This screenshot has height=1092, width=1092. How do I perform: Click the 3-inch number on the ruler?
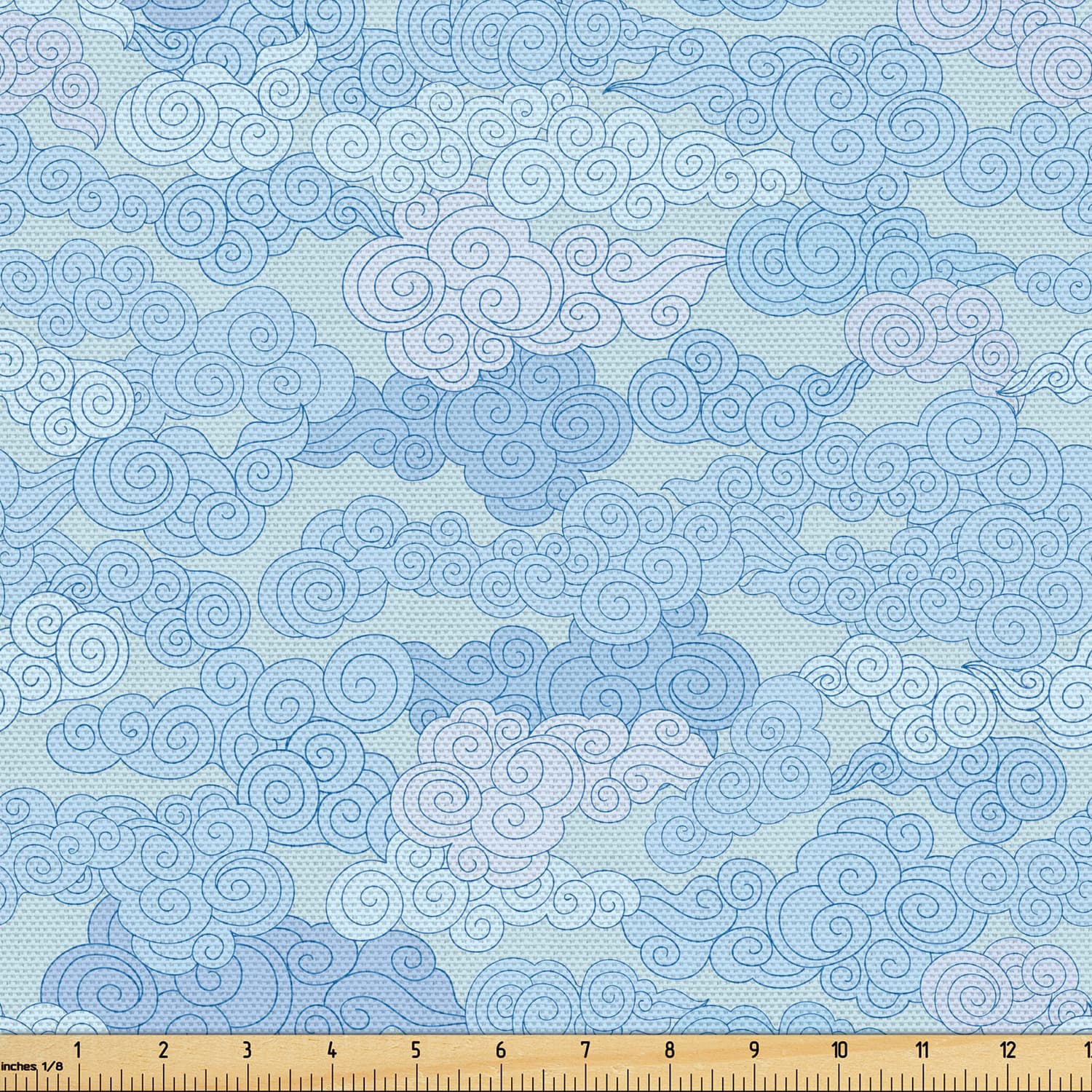247,1049
